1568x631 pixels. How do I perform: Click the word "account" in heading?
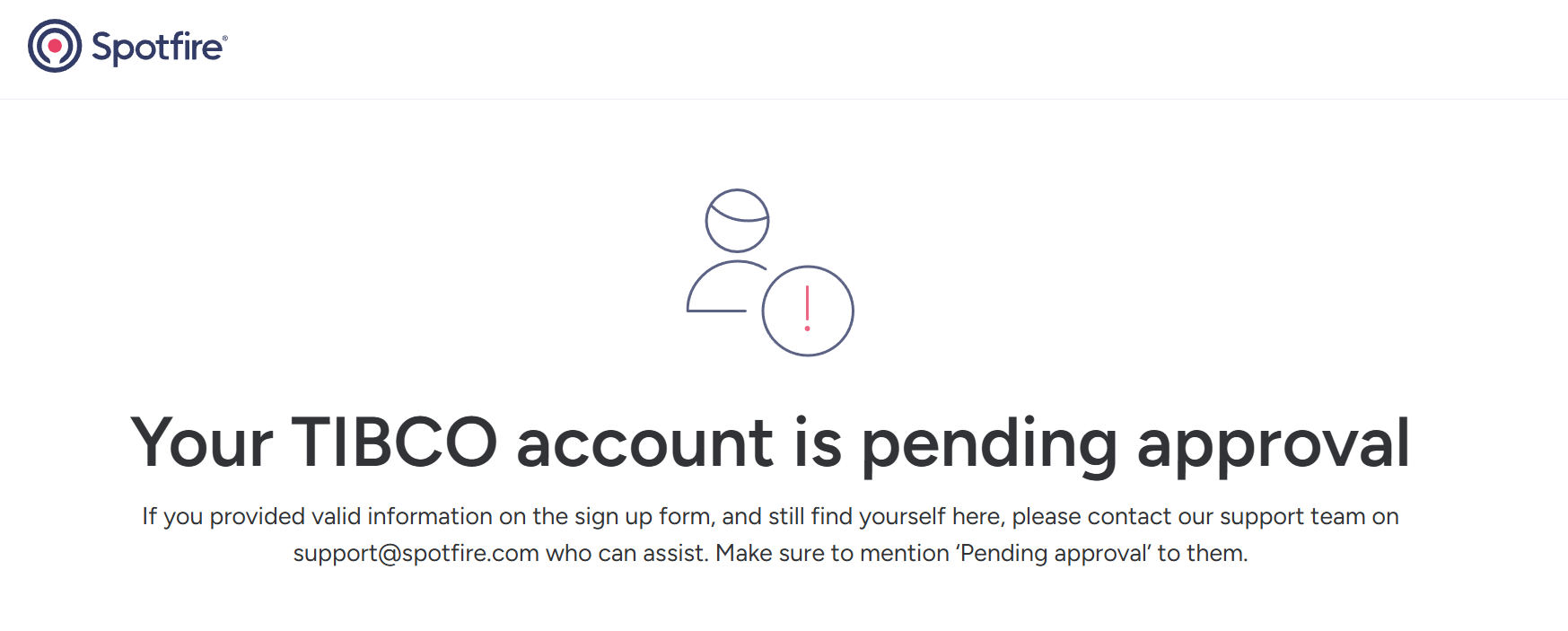[644, 443]
